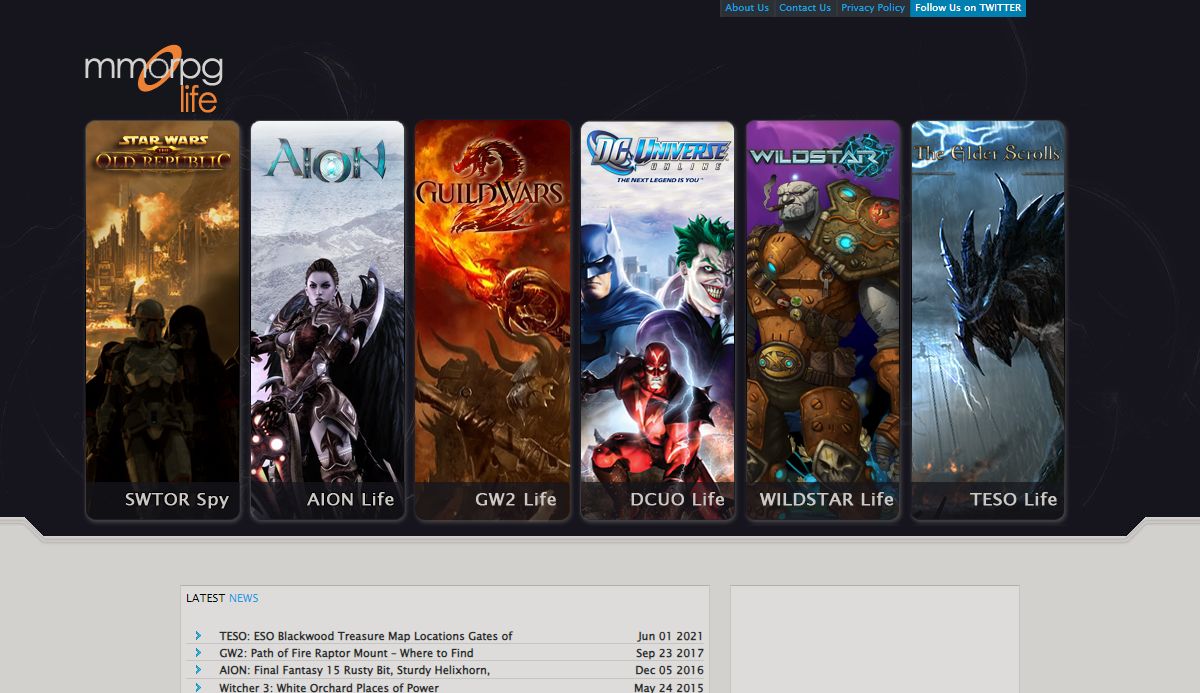1200x693 pixels.
Task: Click arrow bullet beside GW2 Raptor Mount news
Action: click(198, 653)
